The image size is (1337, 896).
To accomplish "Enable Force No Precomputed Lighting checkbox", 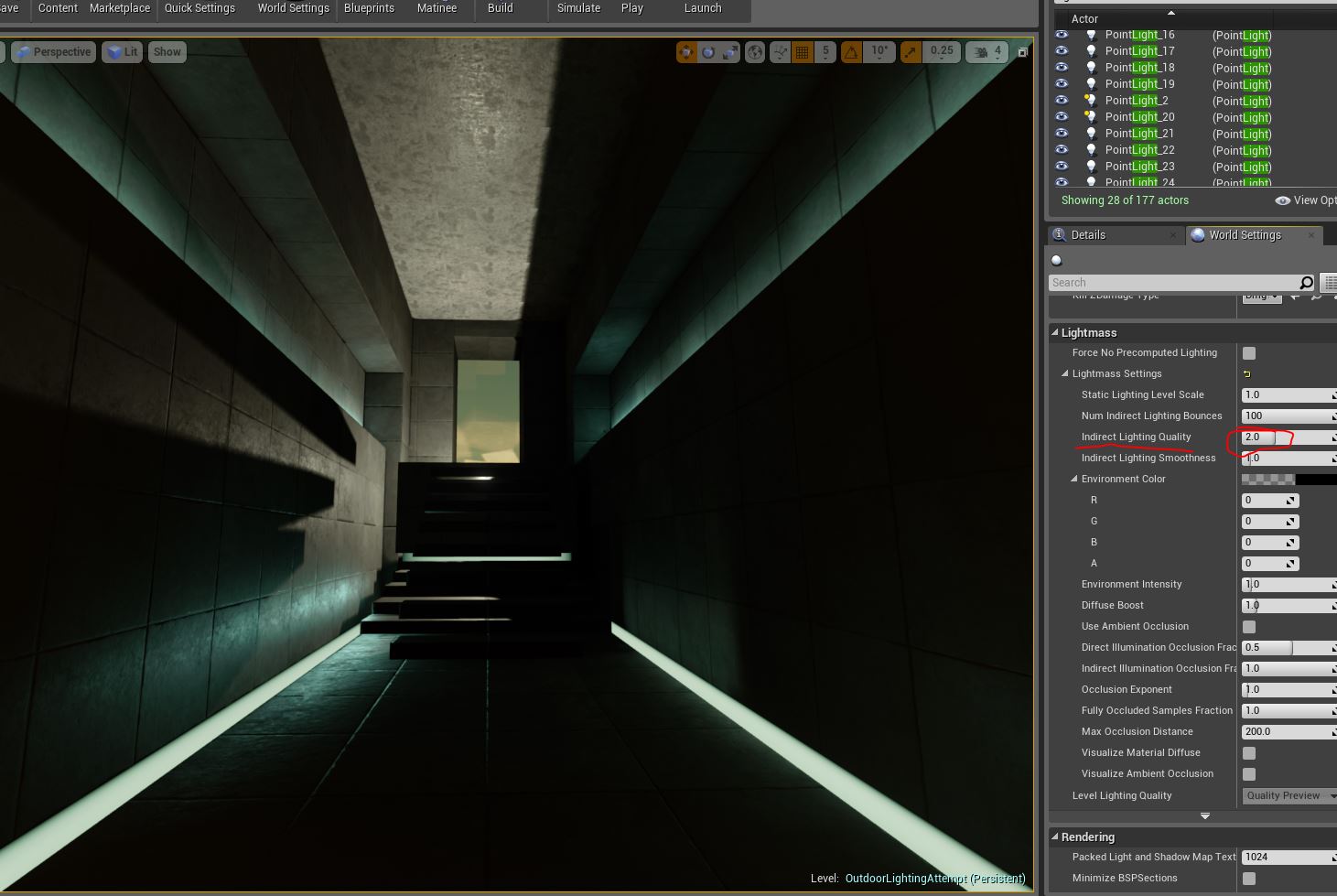I will point(1249,353).
